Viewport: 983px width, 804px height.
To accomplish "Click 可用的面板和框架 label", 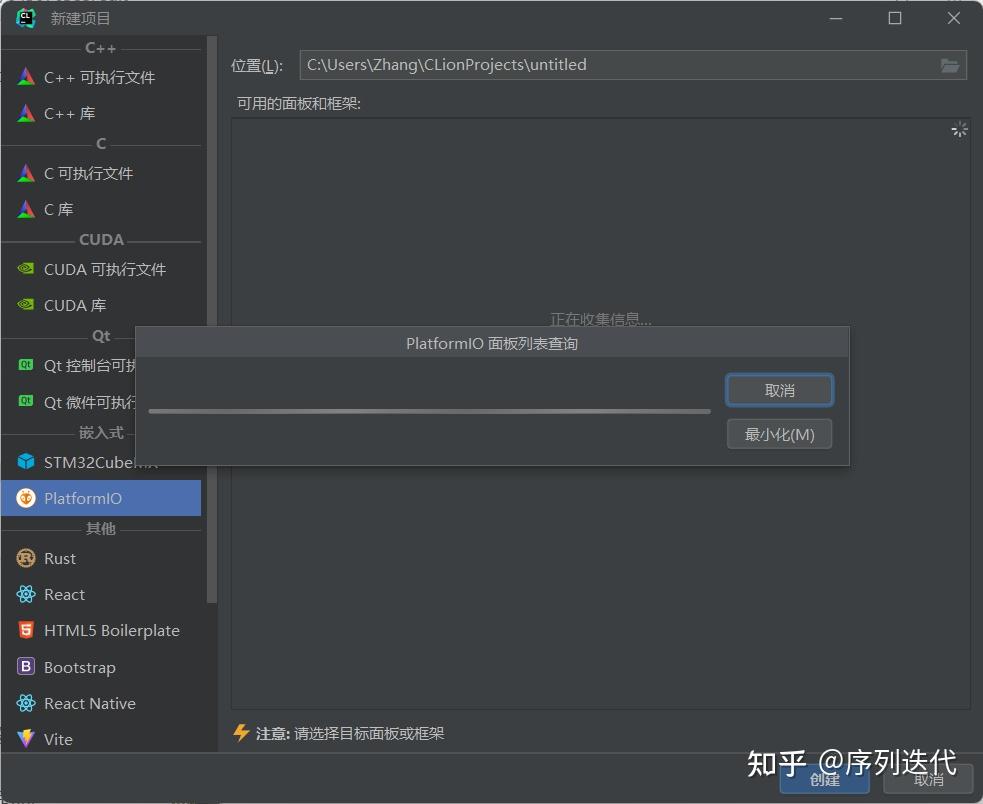I will (299, 103).
